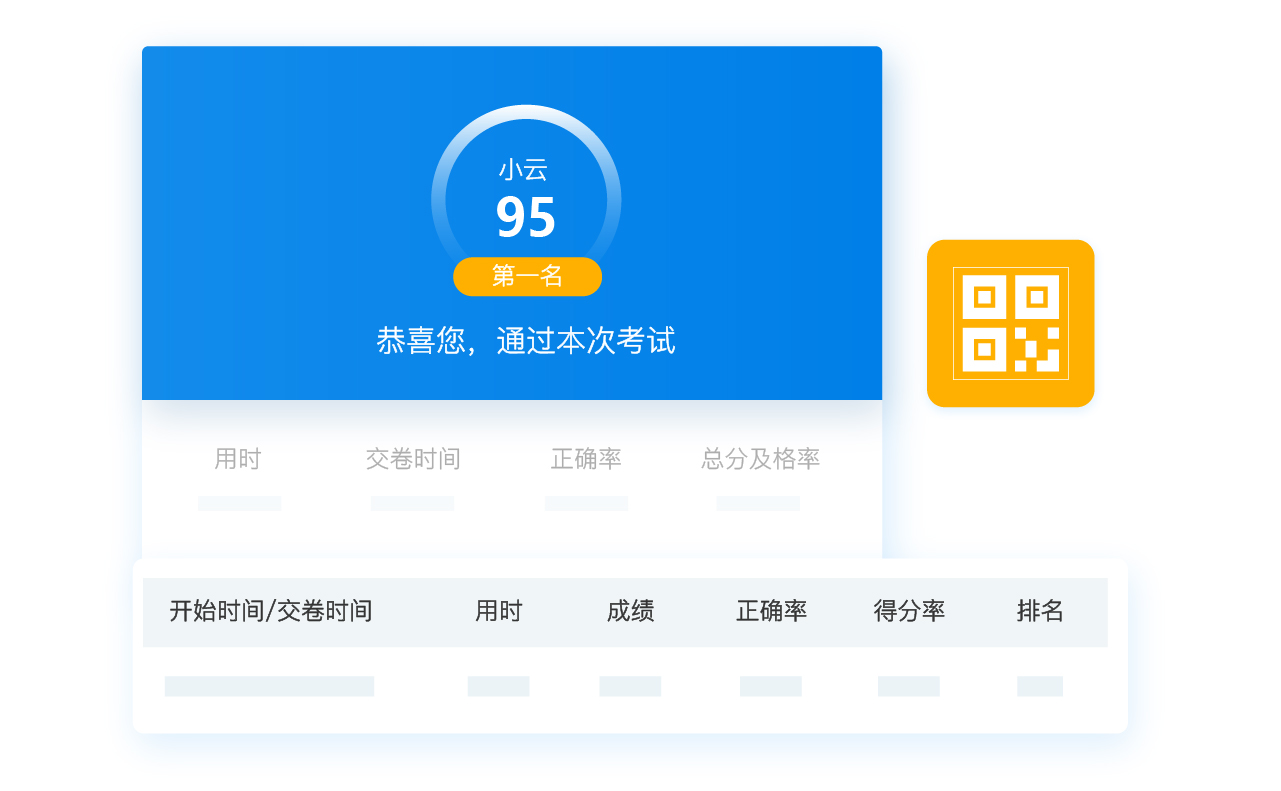The height and width of the screenshot is (791, 1281).
Task: Click the name 小云 inside the score circle
Action: (523, 170)
